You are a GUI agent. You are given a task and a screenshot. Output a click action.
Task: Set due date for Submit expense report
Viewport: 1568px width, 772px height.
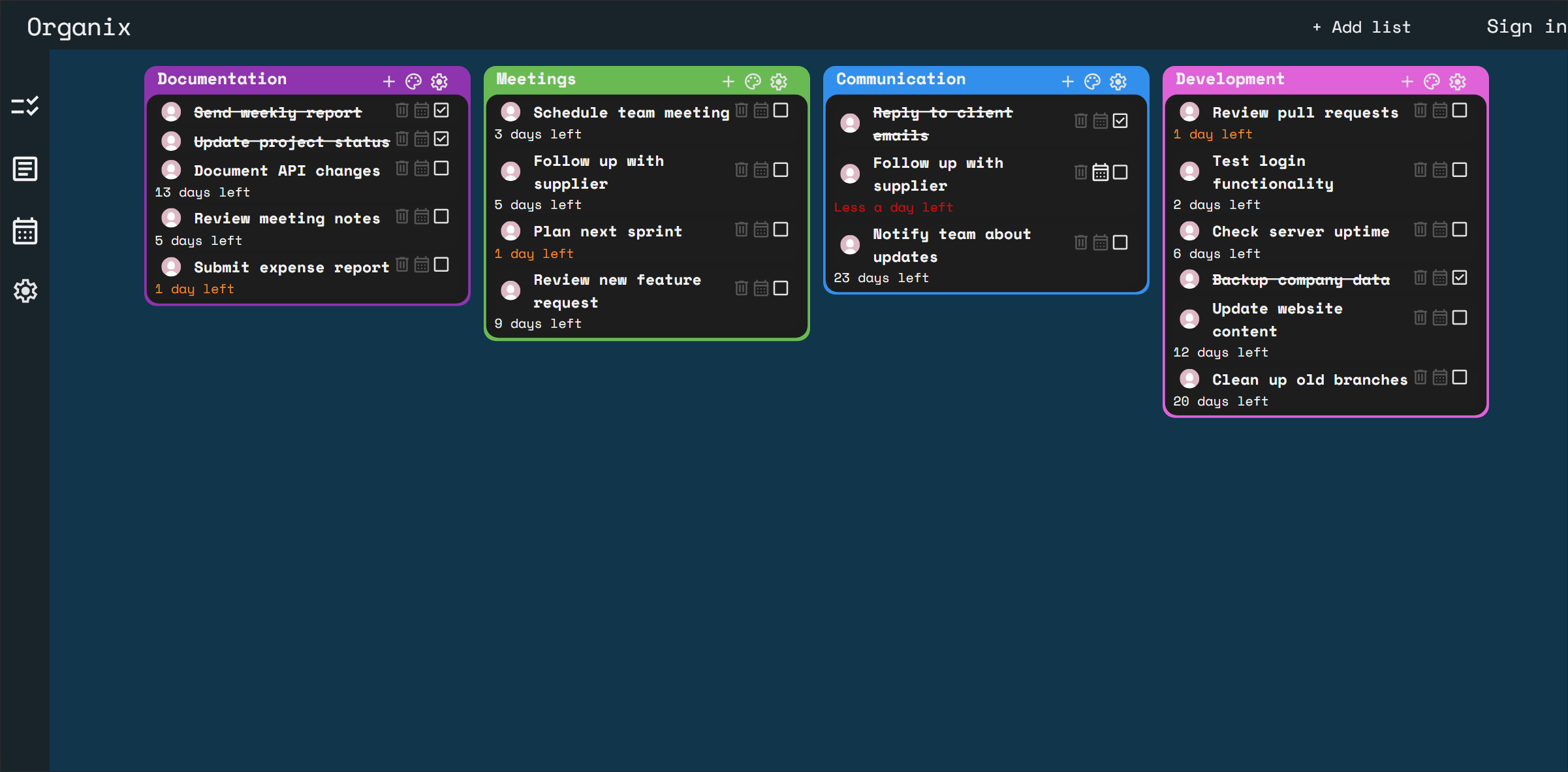[422, 265]
